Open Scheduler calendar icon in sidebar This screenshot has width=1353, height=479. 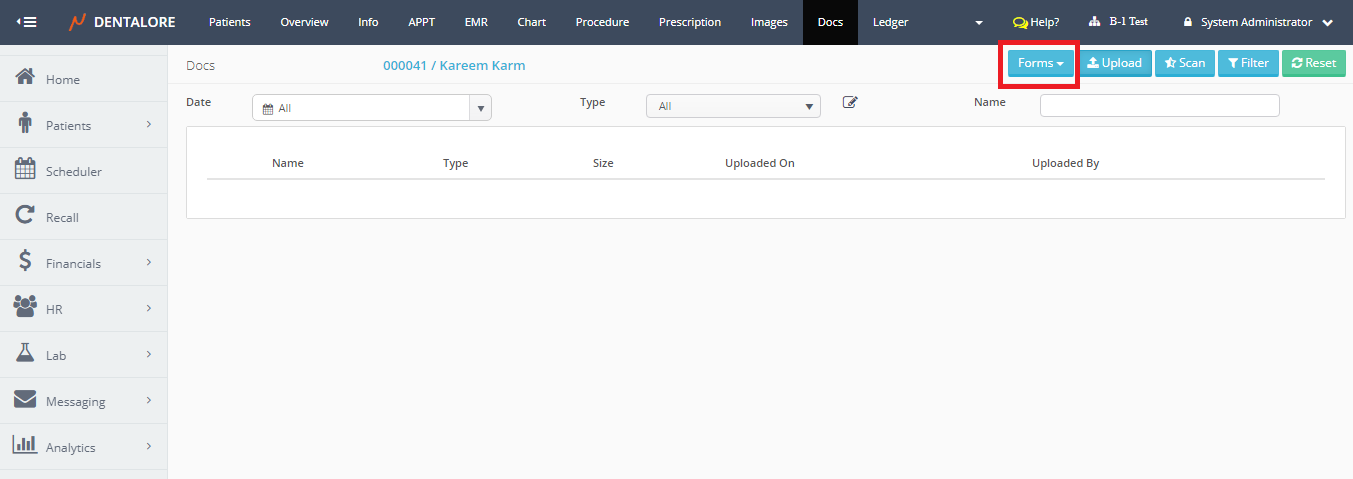26,170
